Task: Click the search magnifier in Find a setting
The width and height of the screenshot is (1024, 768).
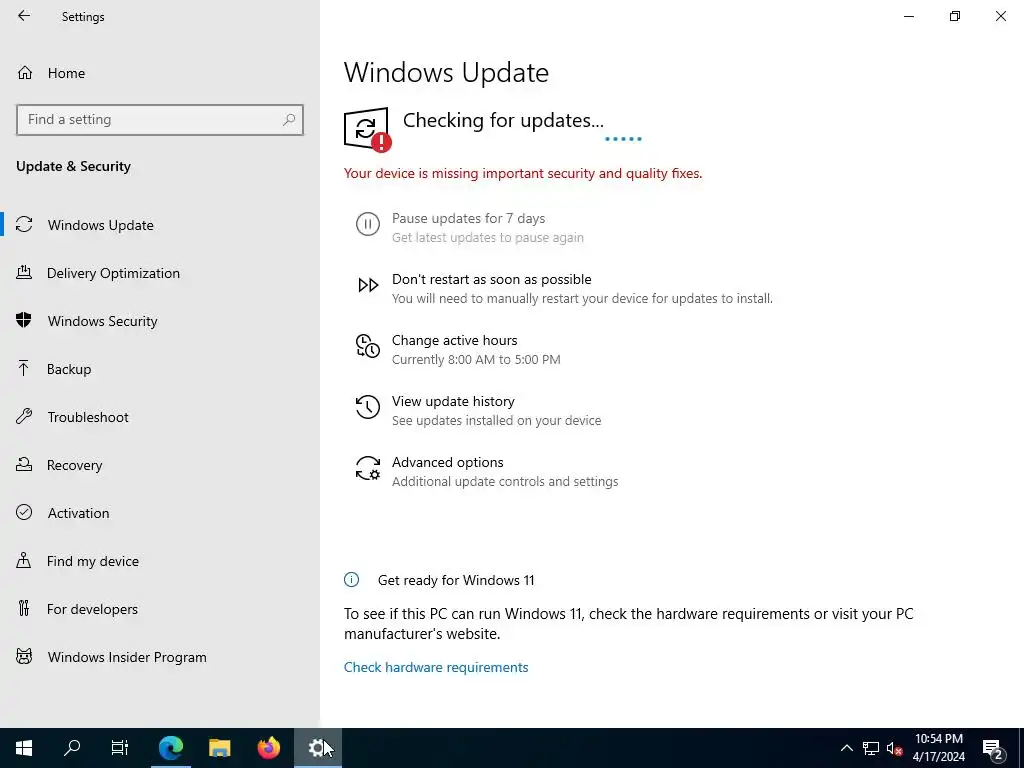Action: pyautogui.click(x=289, y=120)
